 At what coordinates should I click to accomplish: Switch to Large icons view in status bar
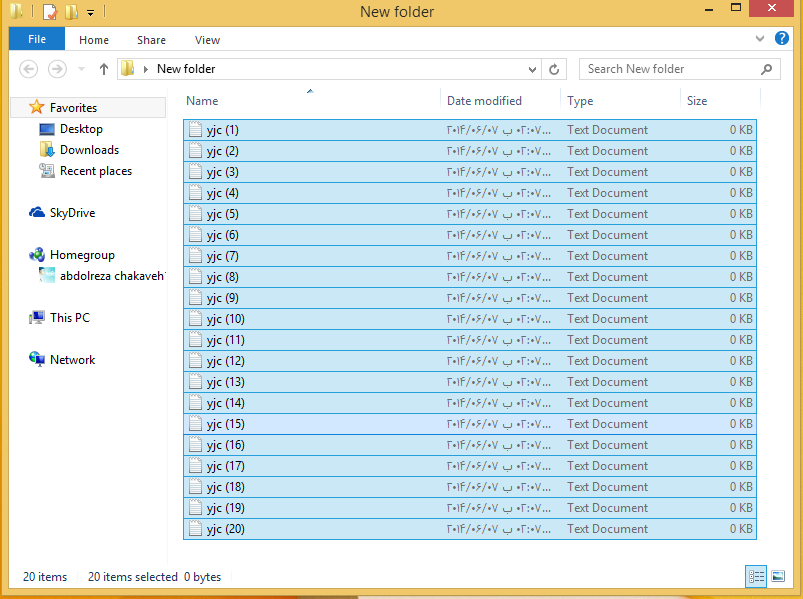(778, 576)
